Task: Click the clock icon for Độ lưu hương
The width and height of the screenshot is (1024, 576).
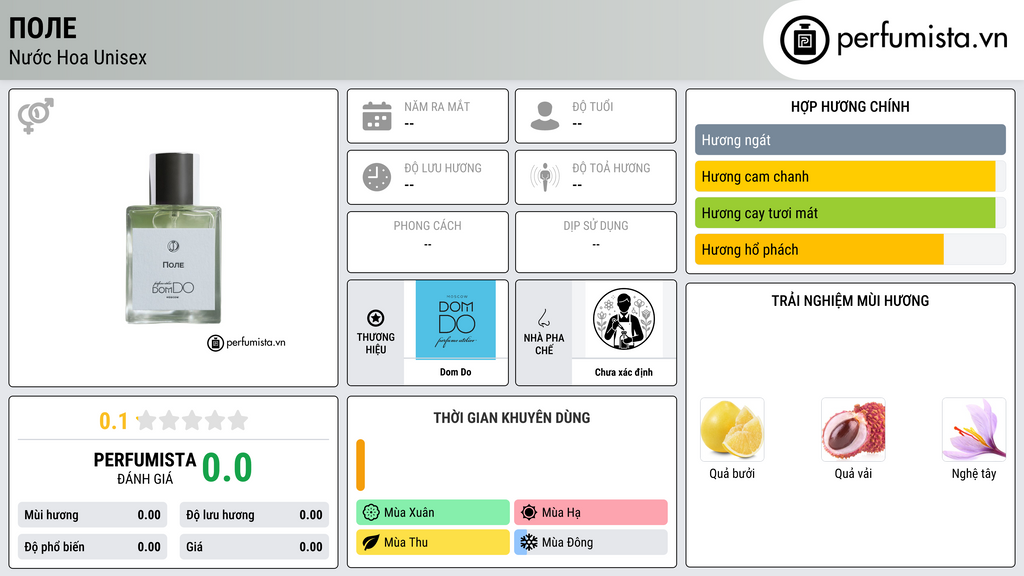Action: point(377,177)
